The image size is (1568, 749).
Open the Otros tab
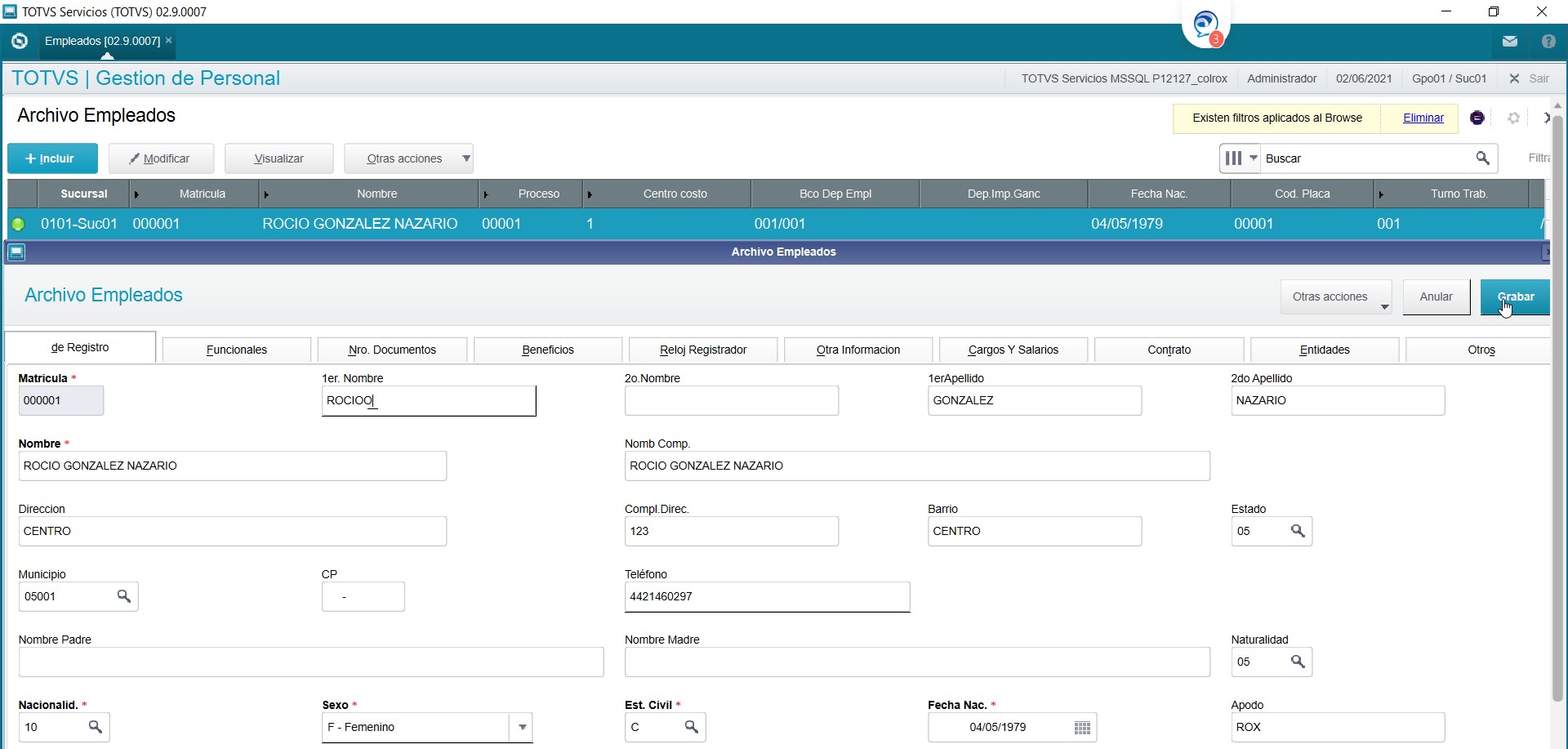(x=1478, y=350)
